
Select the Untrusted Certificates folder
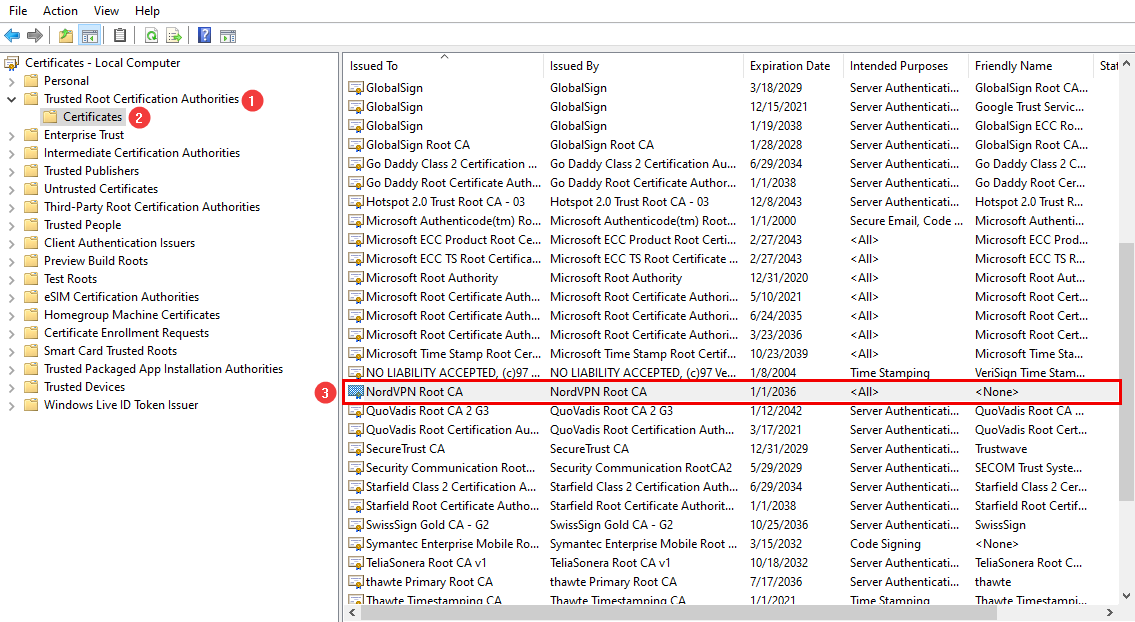(100, 189)
